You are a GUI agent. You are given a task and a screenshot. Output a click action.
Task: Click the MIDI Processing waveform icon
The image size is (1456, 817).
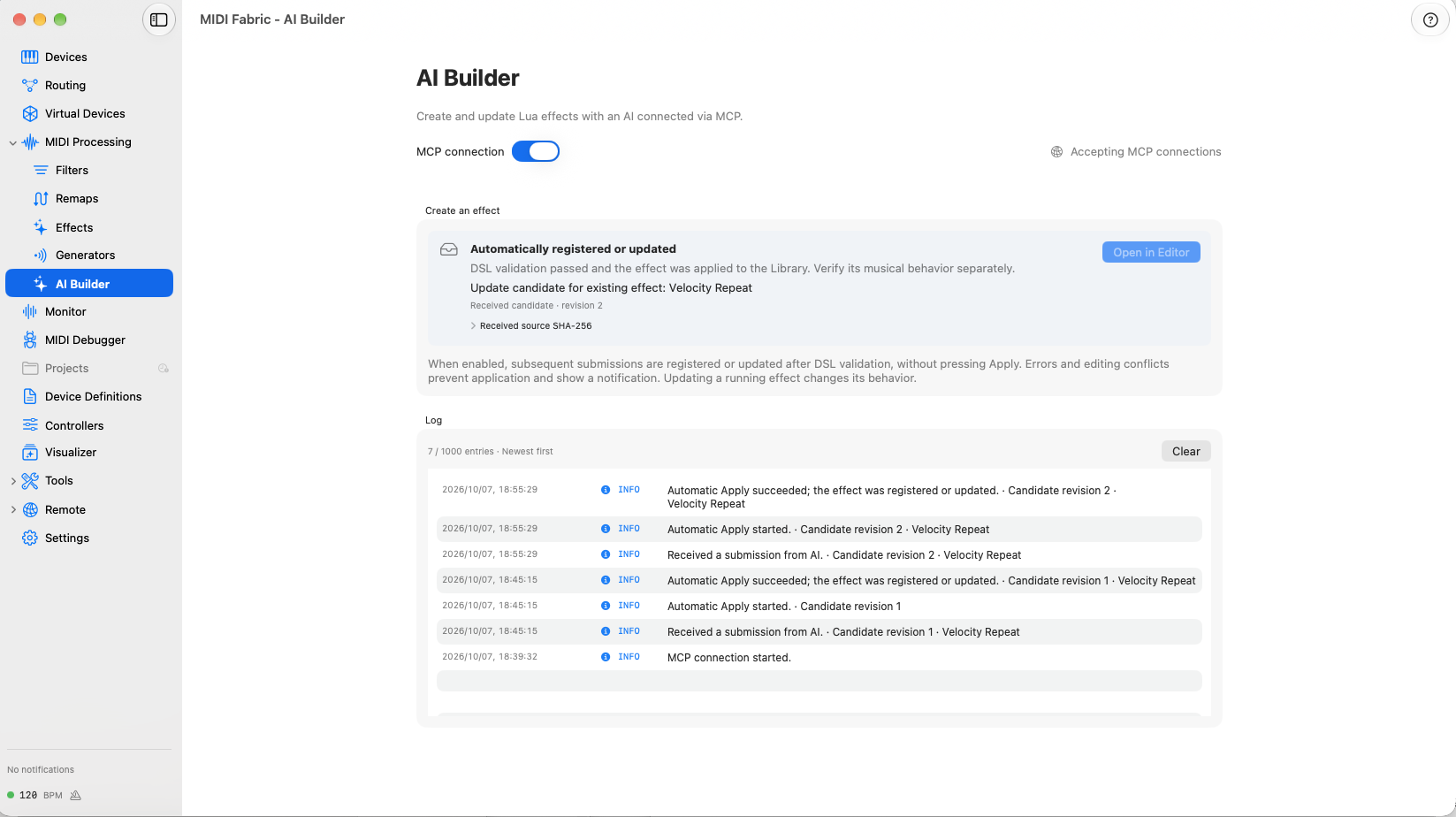coord(30,141)
